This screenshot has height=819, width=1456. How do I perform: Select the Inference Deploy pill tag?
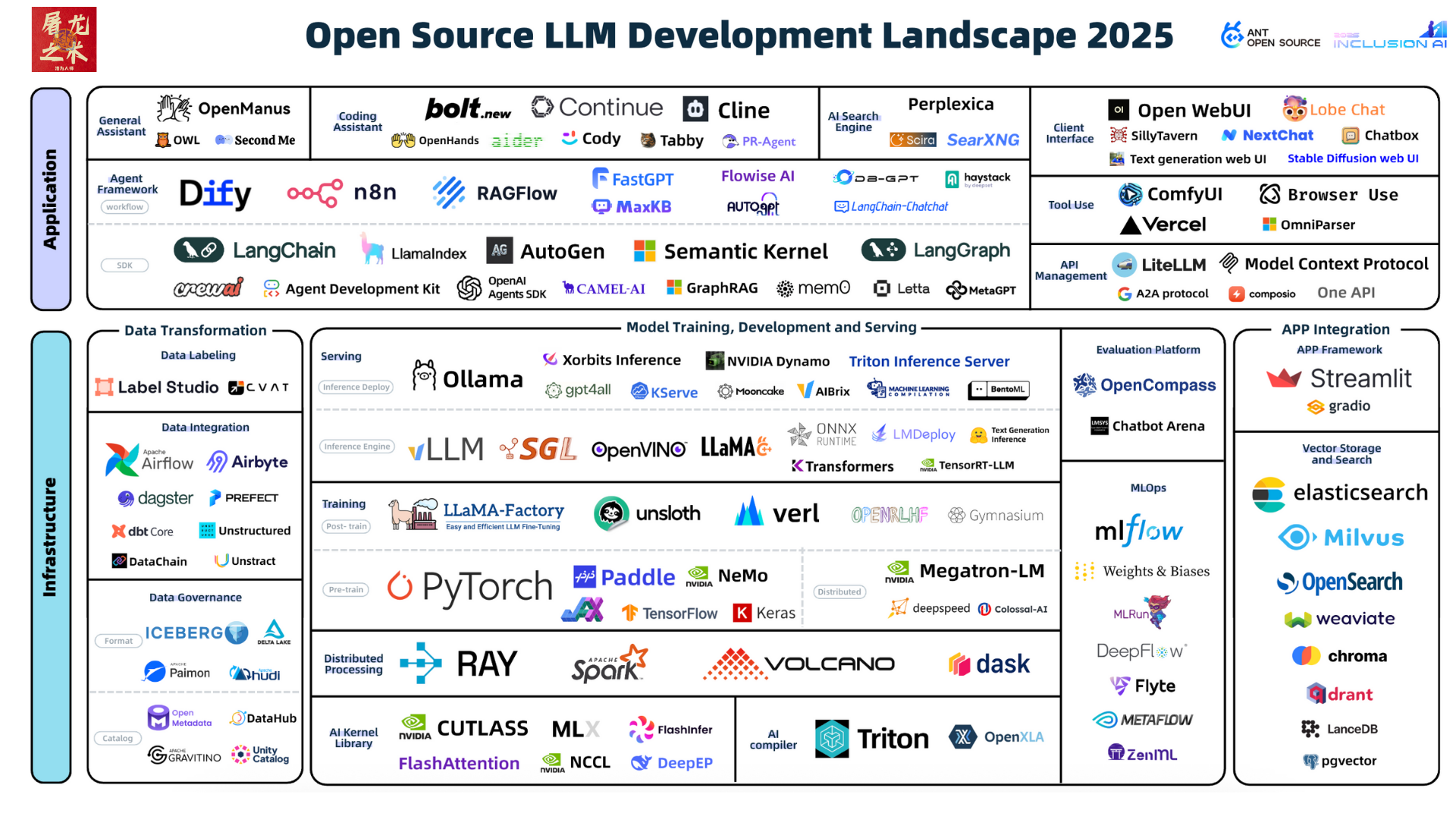tap(356, 387)
